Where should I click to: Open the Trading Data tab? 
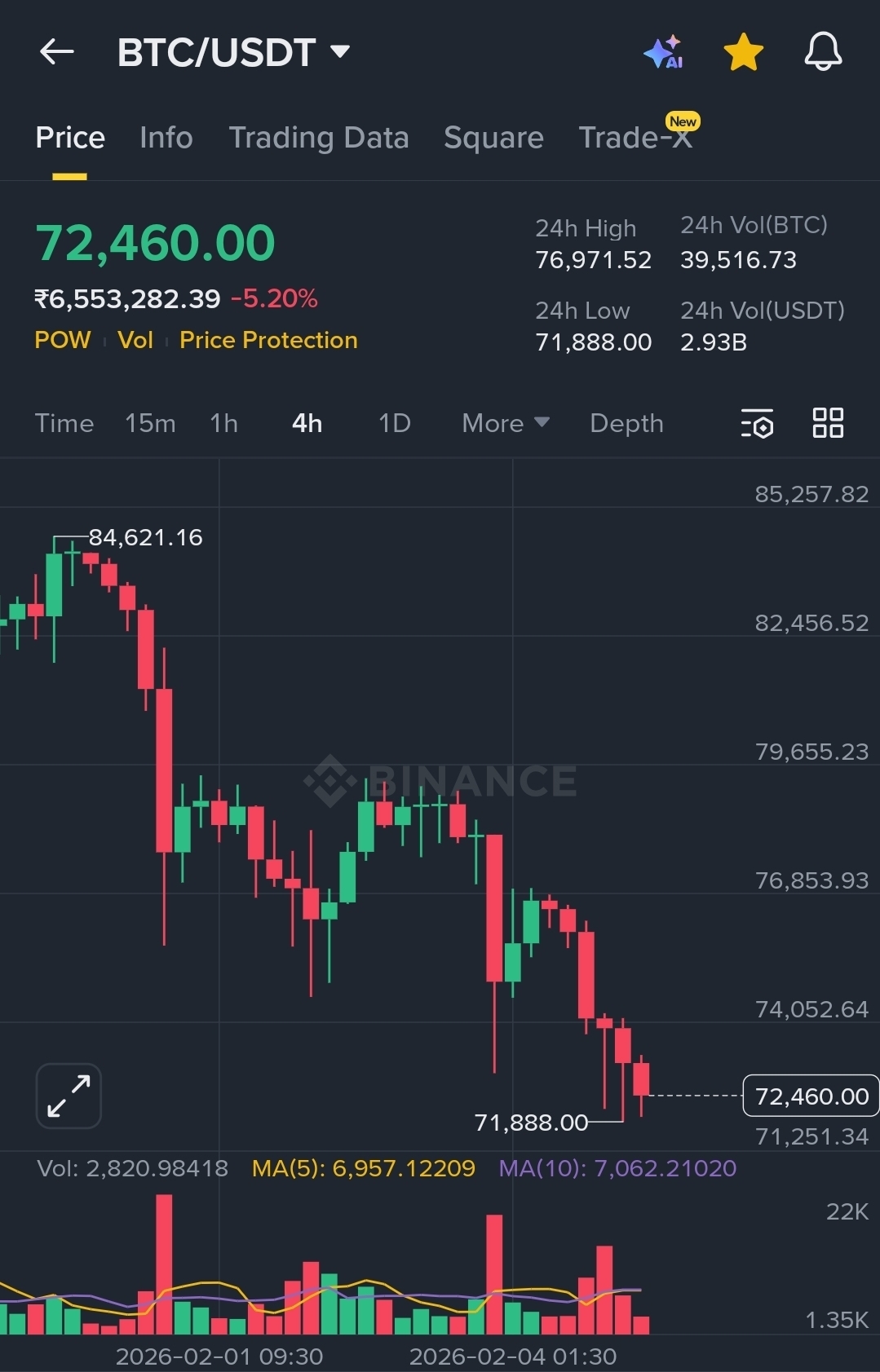pos(318,138)
